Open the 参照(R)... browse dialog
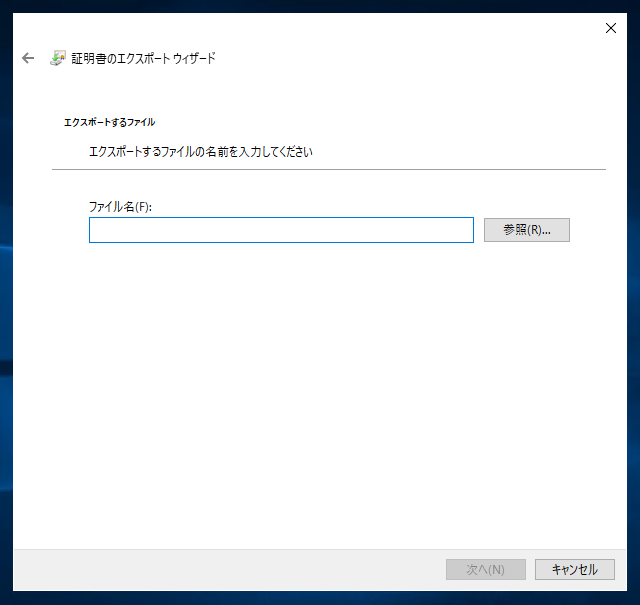 [527, 230]
